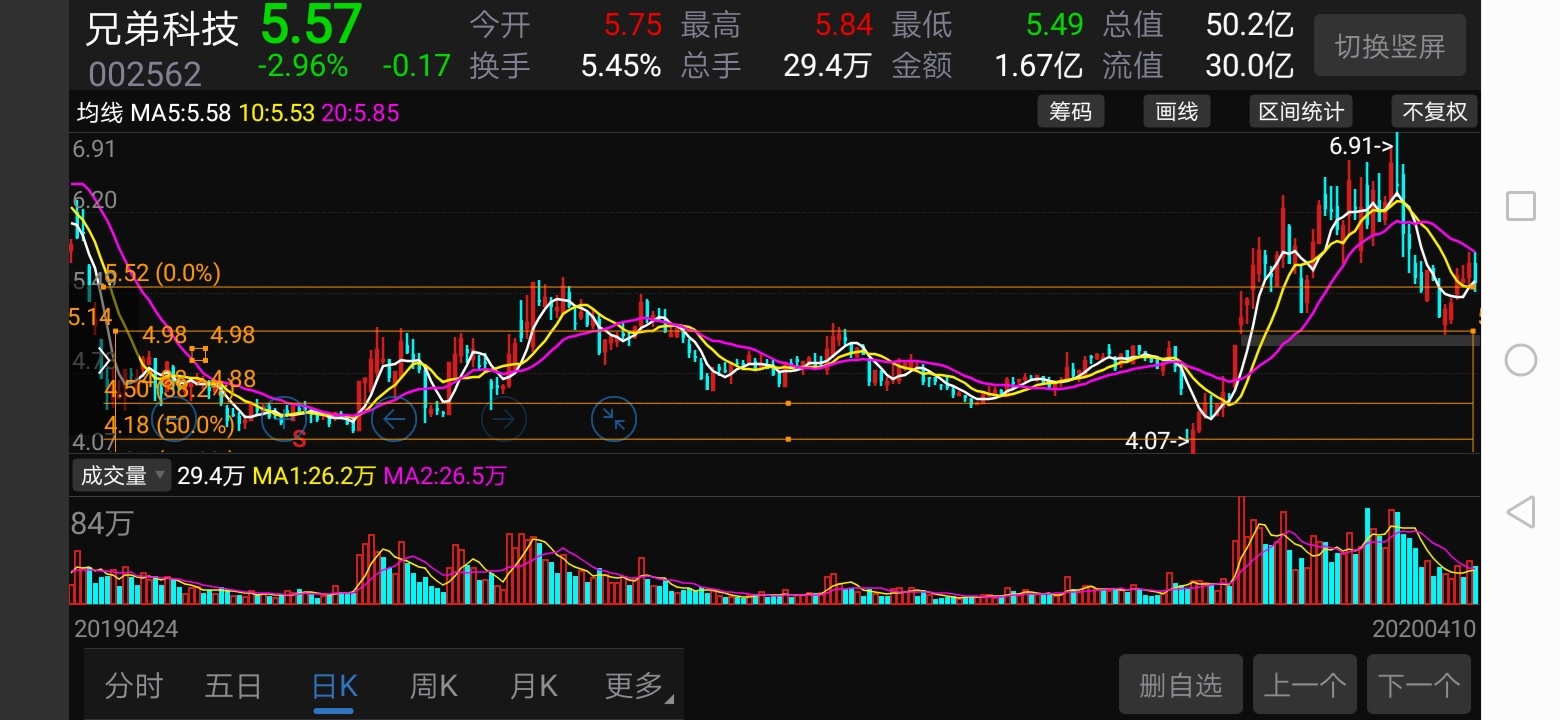Open the 筹码 chip distribution view

(1070, 112)
